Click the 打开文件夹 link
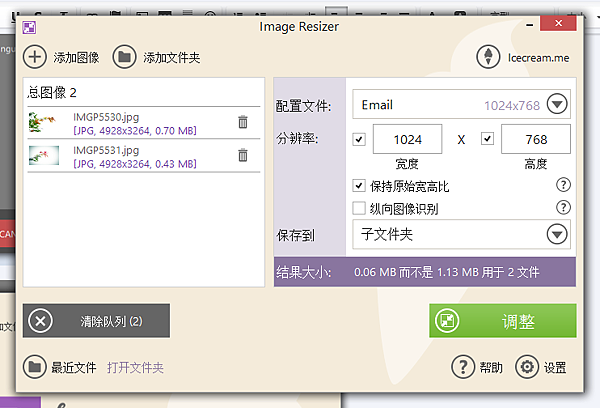Viewport: 600px width, 408px height. [135, 368]
